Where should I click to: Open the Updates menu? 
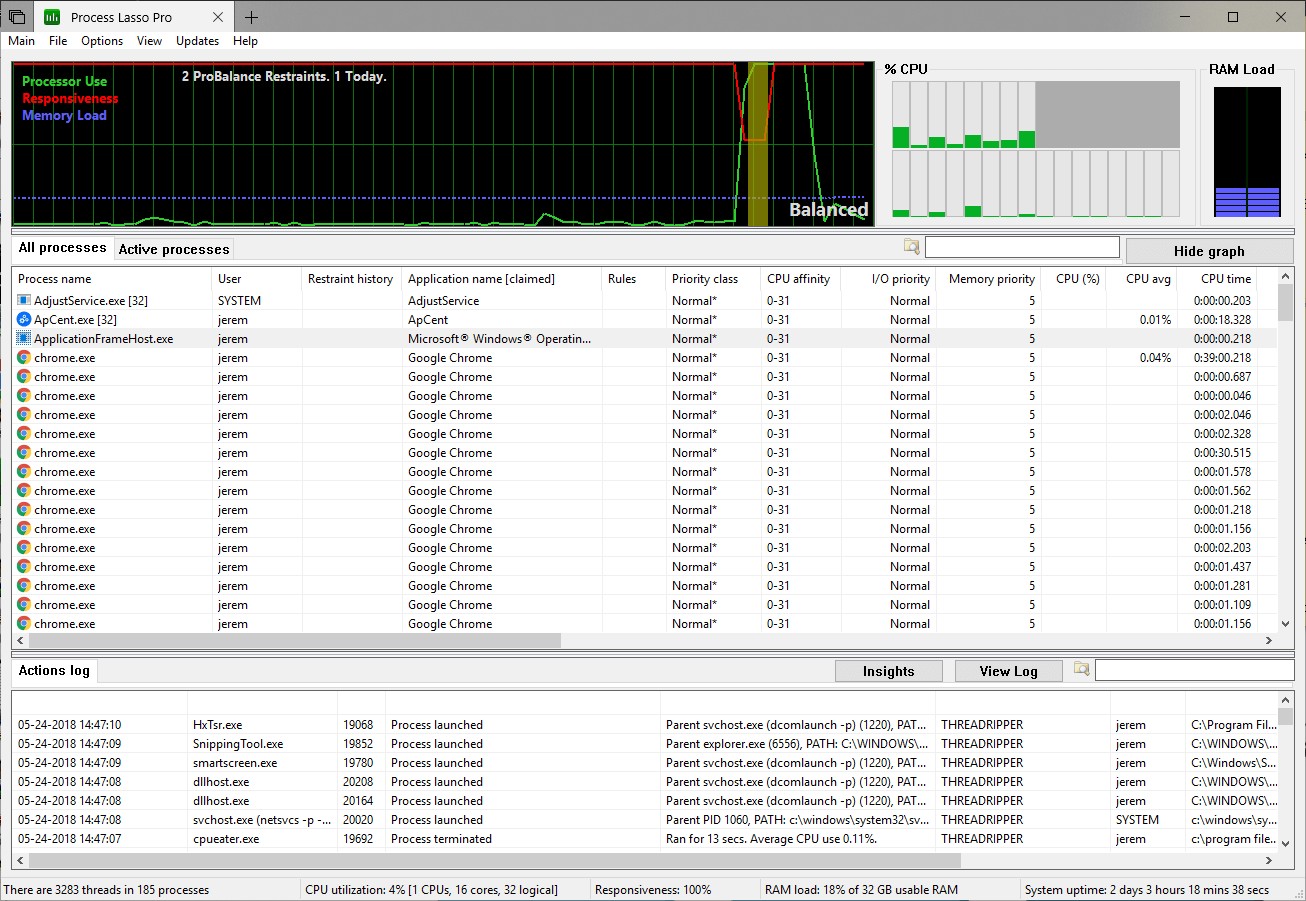pyautogui.click(x=197, y=41)
